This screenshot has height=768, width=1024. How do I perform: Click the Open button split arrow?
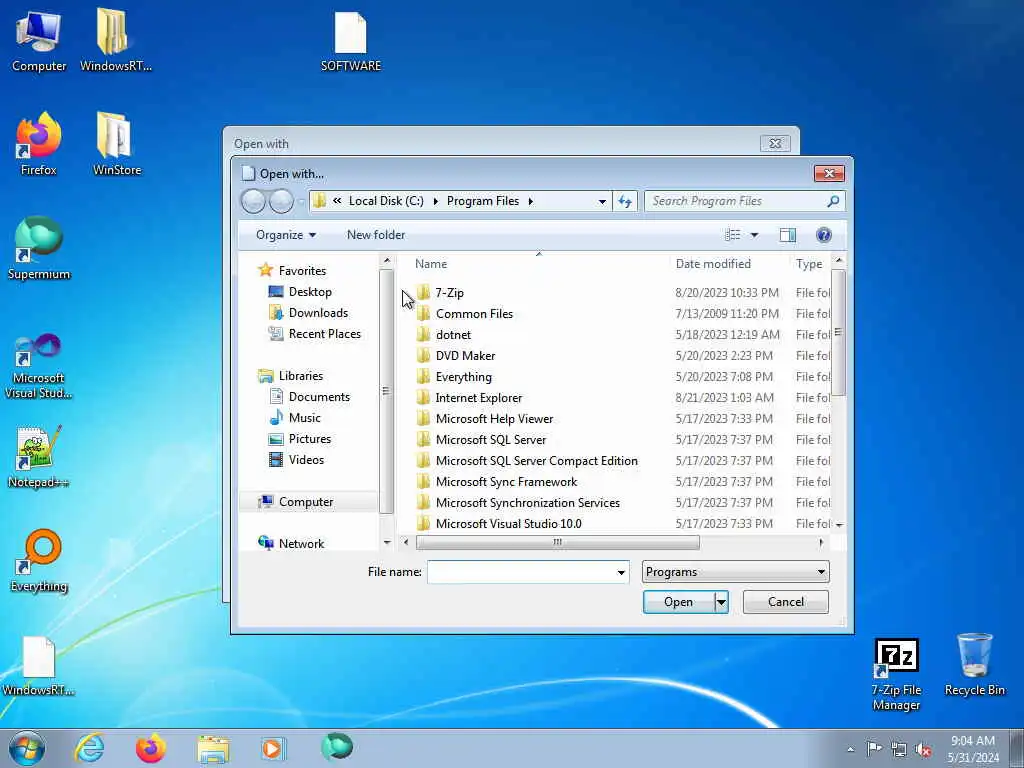[x=722, y=602]
